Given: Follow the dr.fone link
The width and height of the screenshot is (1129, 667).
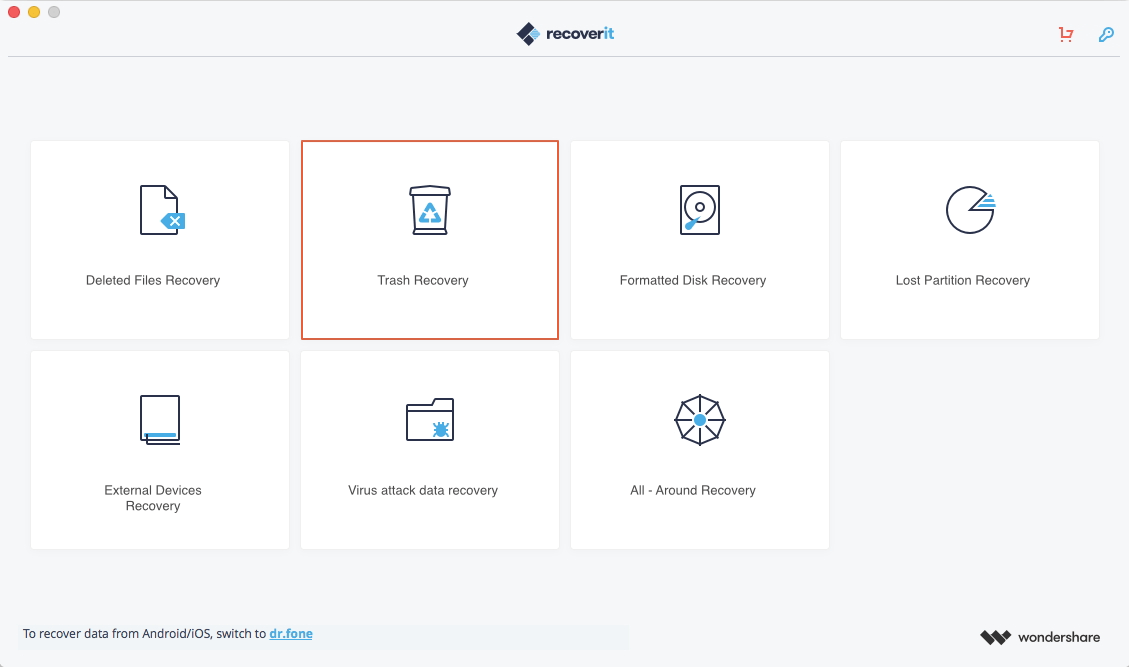Looking at the screenshot, I should 290,633.
